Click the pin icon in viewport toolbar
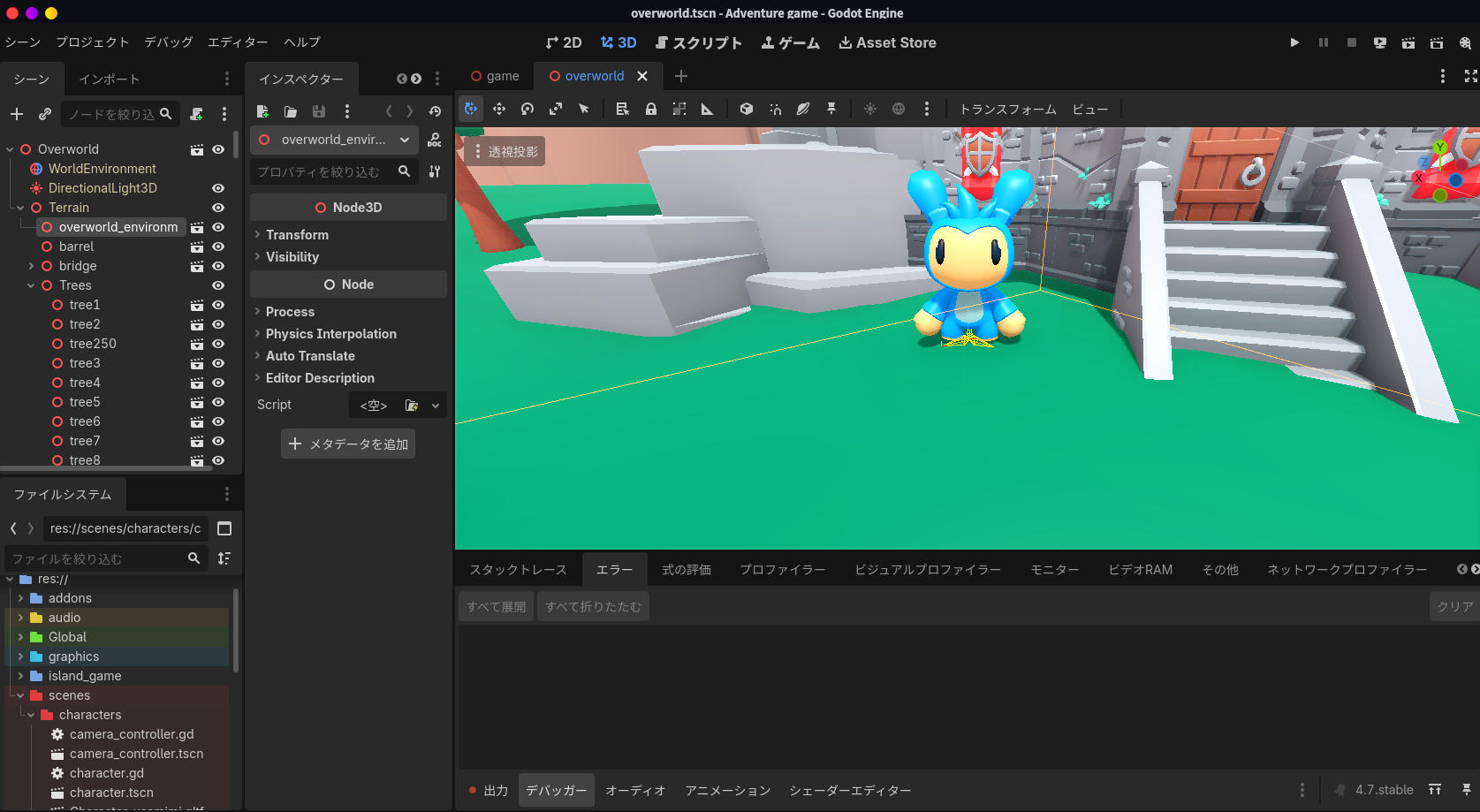Viewport: 1480px width, 812px height. click(831, 109)
